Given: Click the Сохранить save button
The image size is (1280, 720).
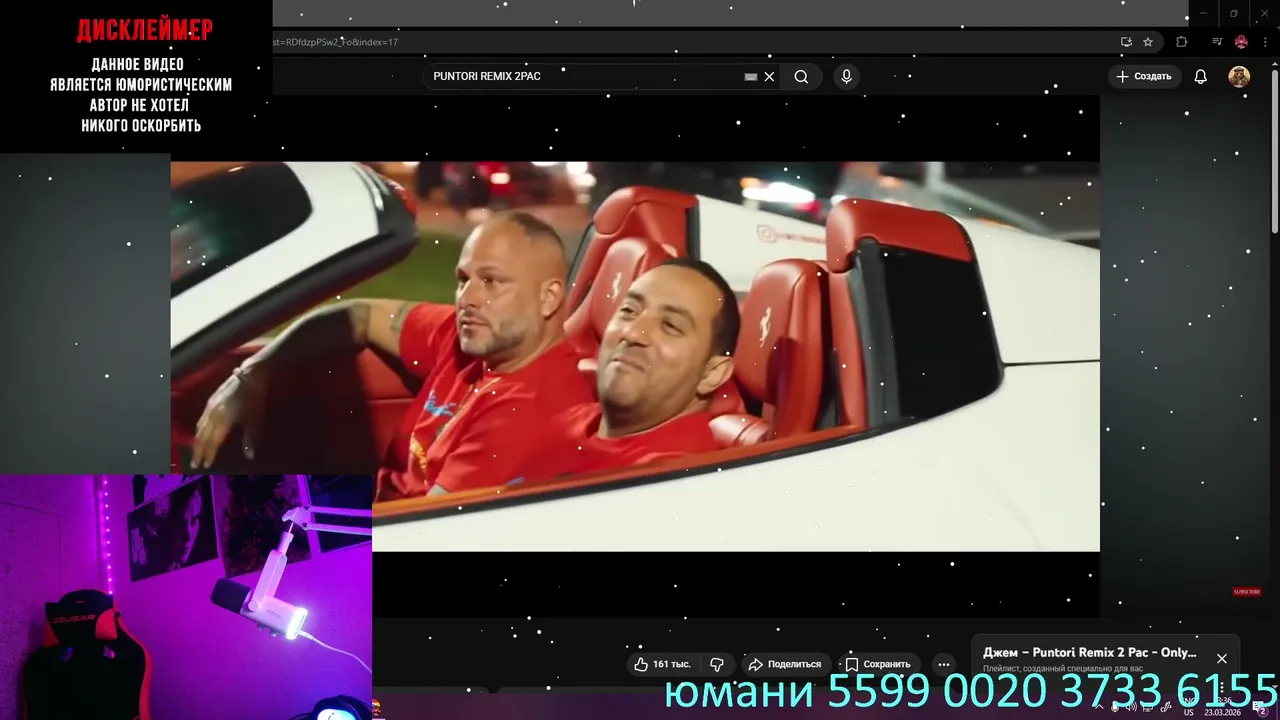Looking at the screenshot, I should pos(878,664).
